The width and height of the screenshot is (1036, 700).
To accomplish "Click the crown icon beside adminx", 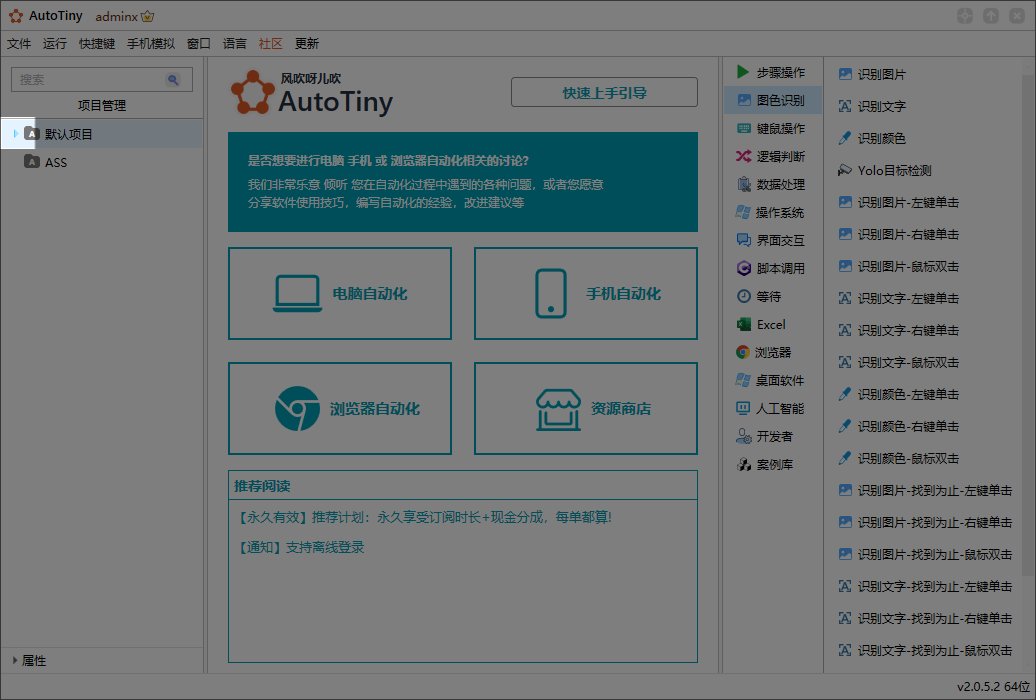I will pyautogui.click(x=148, y=16).
